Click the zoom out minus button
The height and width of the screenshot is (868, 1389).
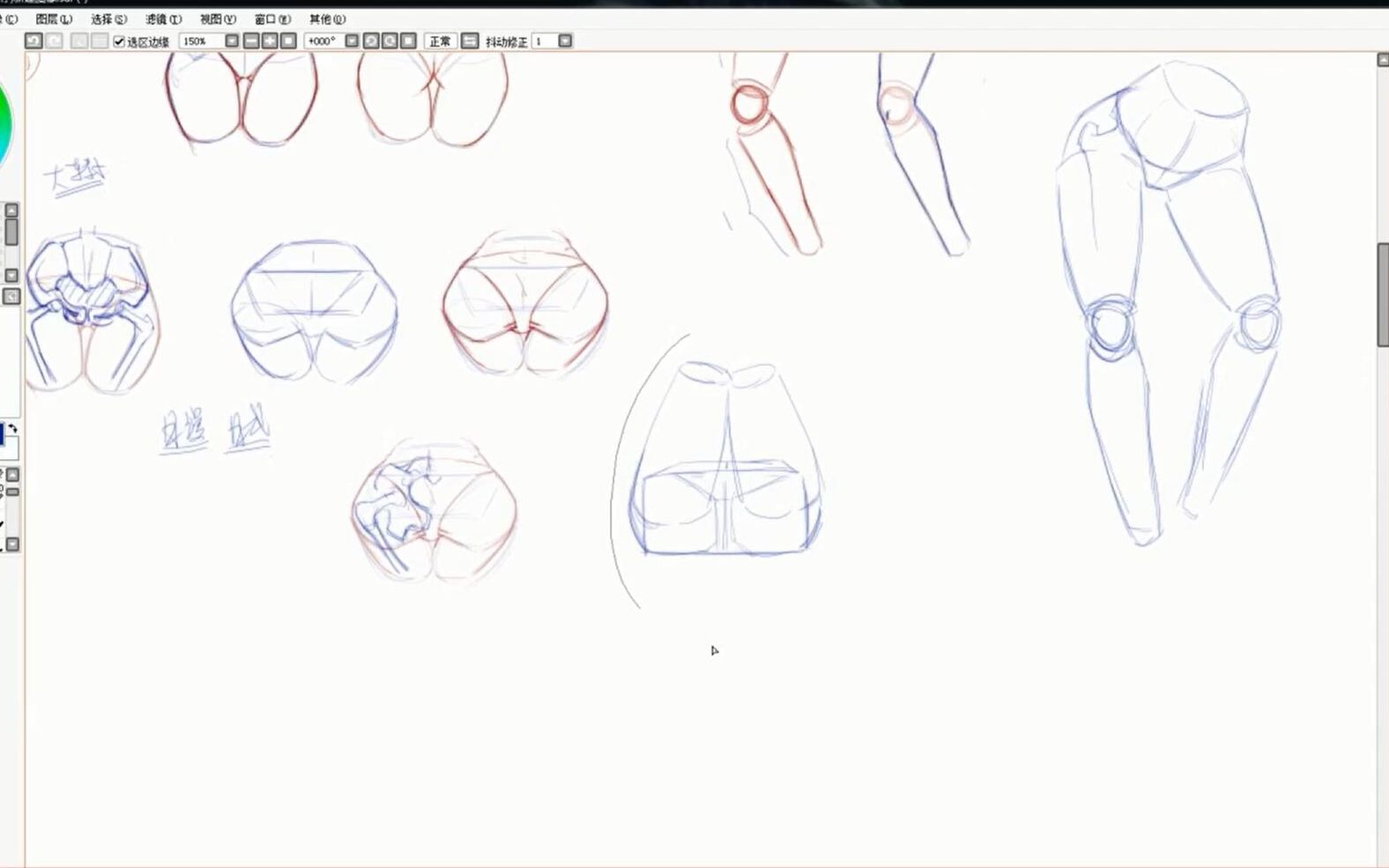252,41
